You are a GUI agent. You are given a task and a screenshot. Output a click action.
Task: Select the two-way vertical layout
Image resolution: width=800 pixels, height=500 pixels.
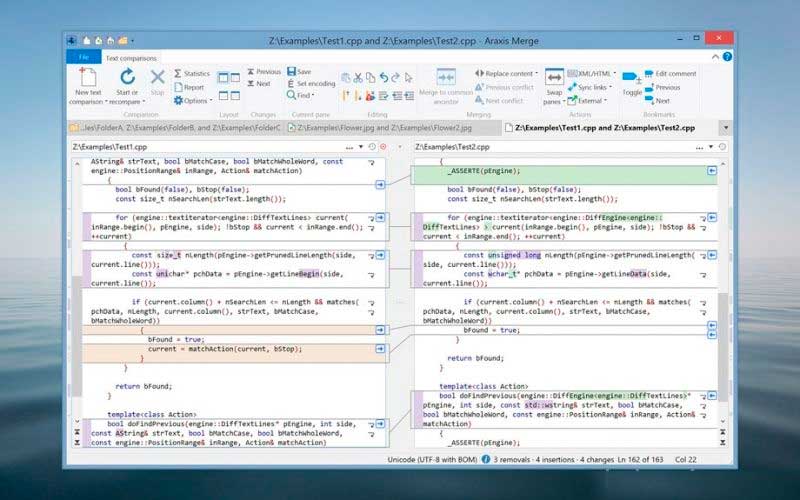pos(223,78)
